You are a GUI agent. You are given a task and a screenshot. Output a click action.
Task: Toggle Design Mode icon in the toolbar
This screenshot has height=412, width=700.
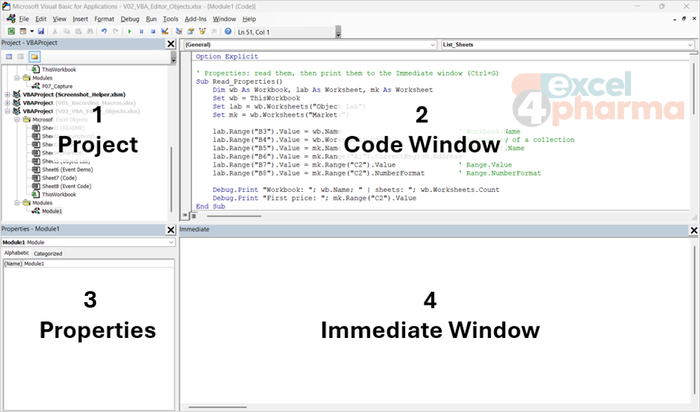pyautogui.click(x=165, y=31)
